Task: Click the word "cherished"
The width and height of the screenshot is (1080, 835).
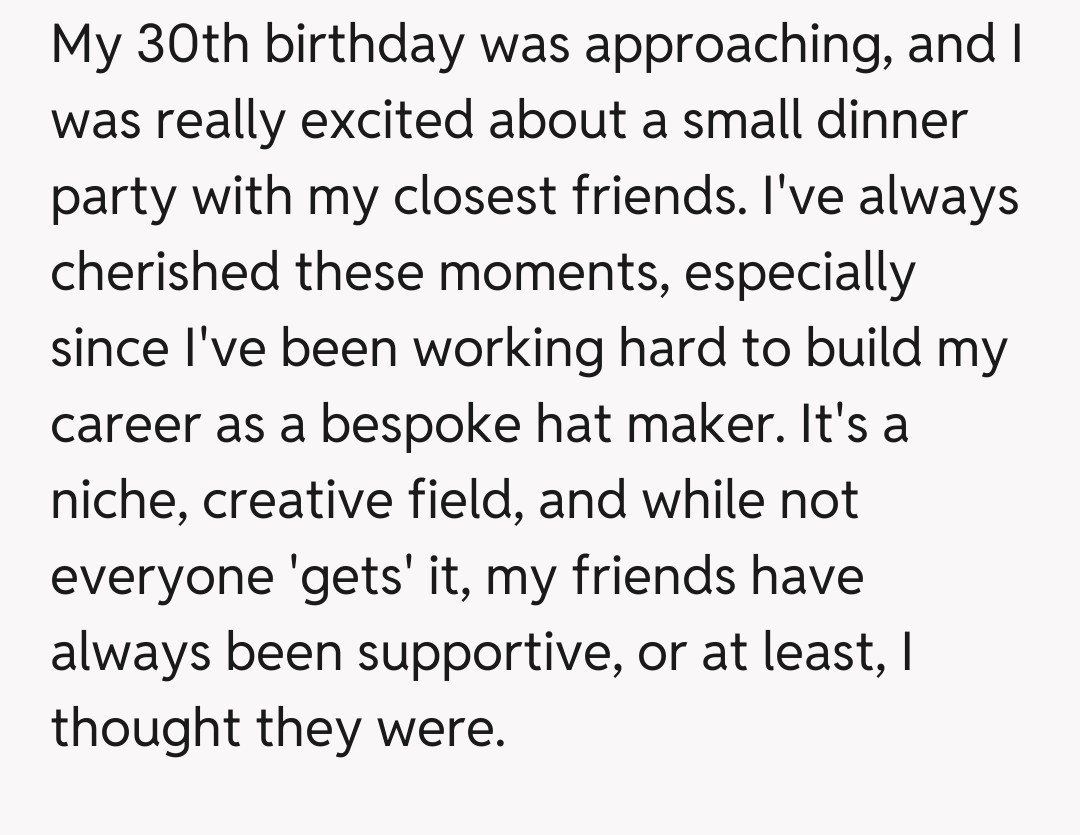Action: tap(163, 274)
